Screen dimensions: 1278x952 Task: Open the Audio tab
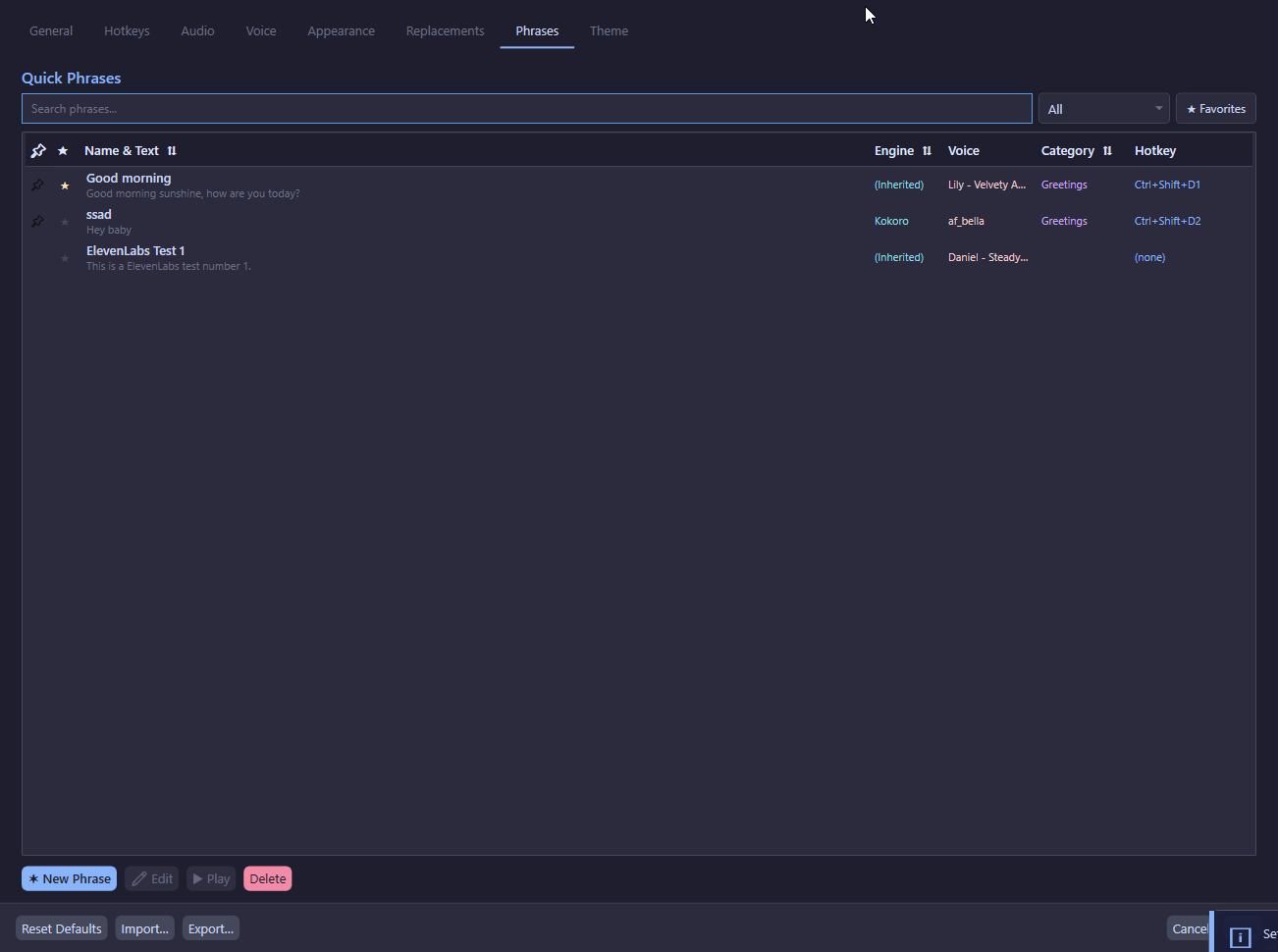click(197, 30)
